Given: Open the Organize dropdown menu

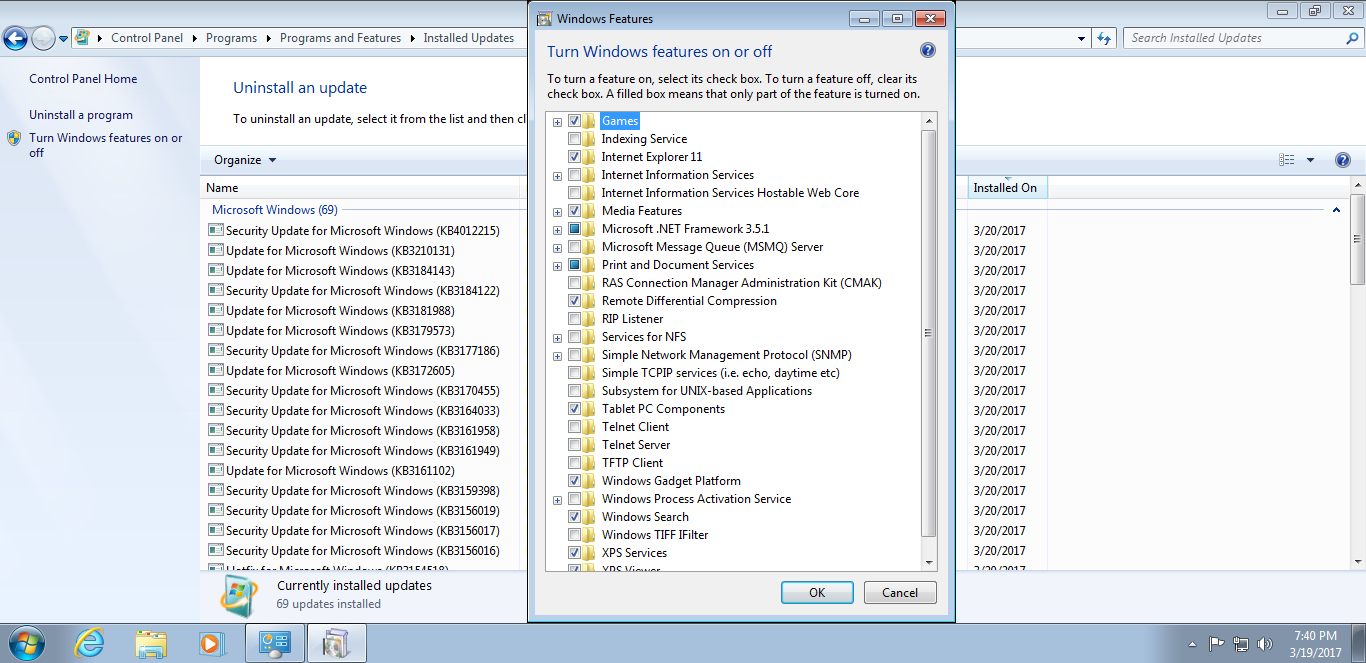Looking at the screenshot, I should [245, 160].
